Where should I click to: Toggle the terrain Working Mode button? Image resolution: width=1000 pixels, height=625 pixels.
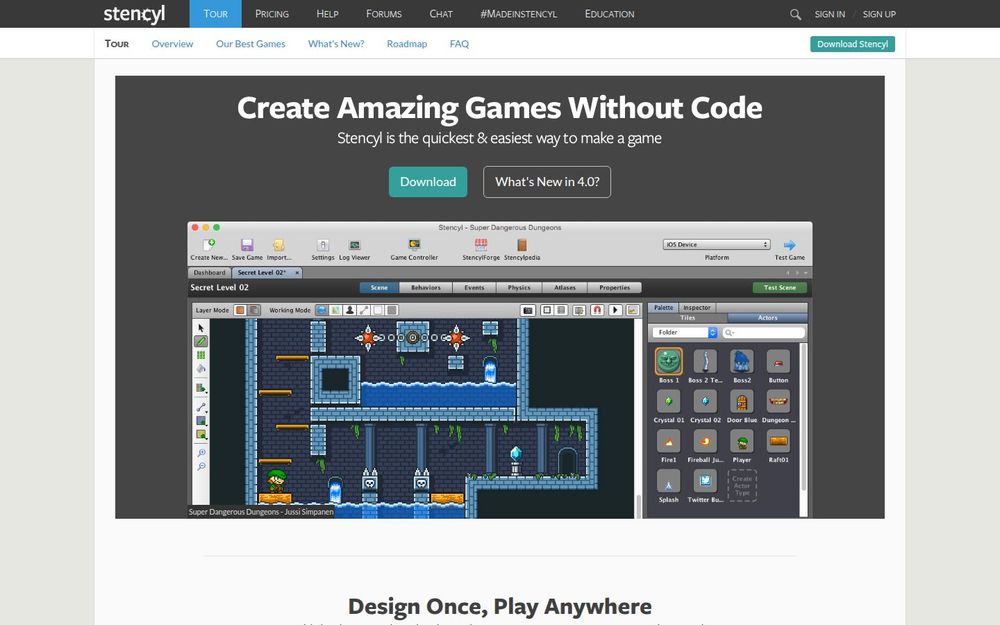pos(335,310)
